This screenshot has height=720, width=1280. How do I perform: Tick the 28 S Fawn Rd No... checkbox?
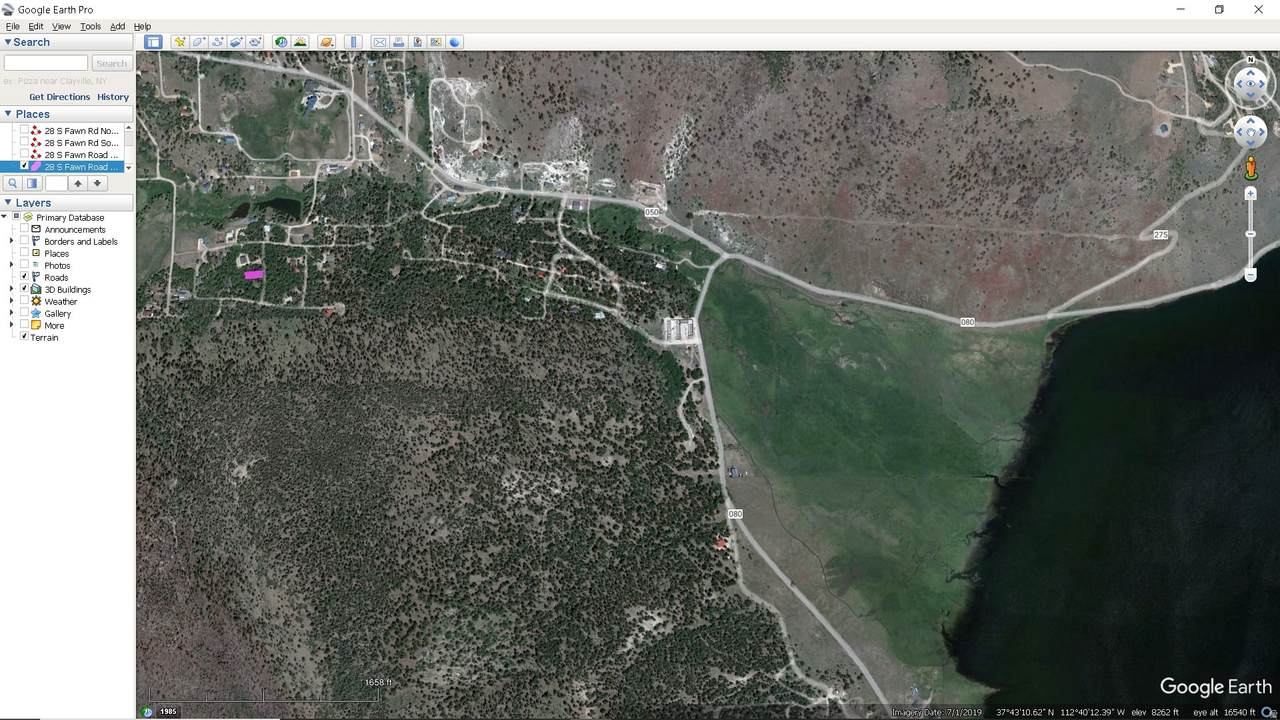pyautogui.click(x=24, y=131)
